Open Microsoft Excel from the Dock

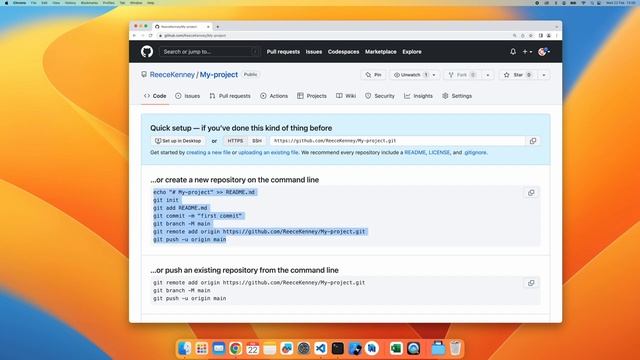[396, 348]
